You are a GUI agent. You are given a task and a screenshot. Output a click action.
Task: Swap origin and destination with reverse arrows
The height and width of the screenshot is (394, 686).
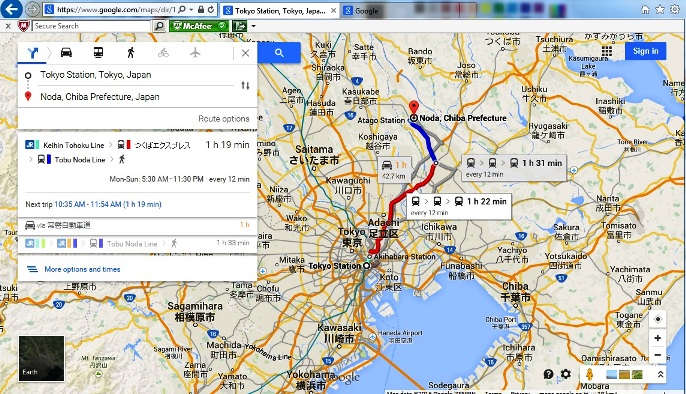[x=245, y=85]
